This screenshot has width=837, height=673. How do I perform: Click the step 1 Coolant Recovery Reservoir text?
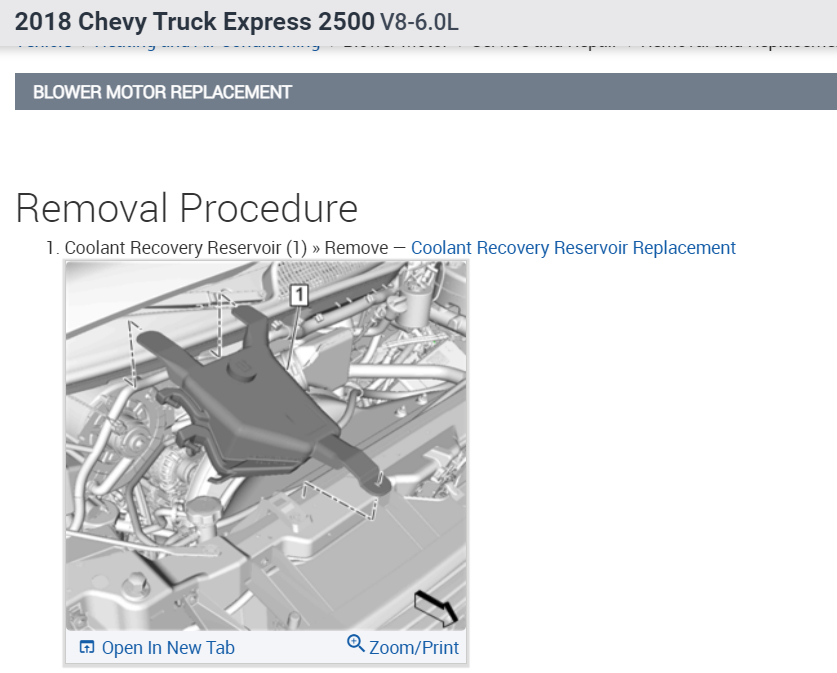[x=226, y=248]
